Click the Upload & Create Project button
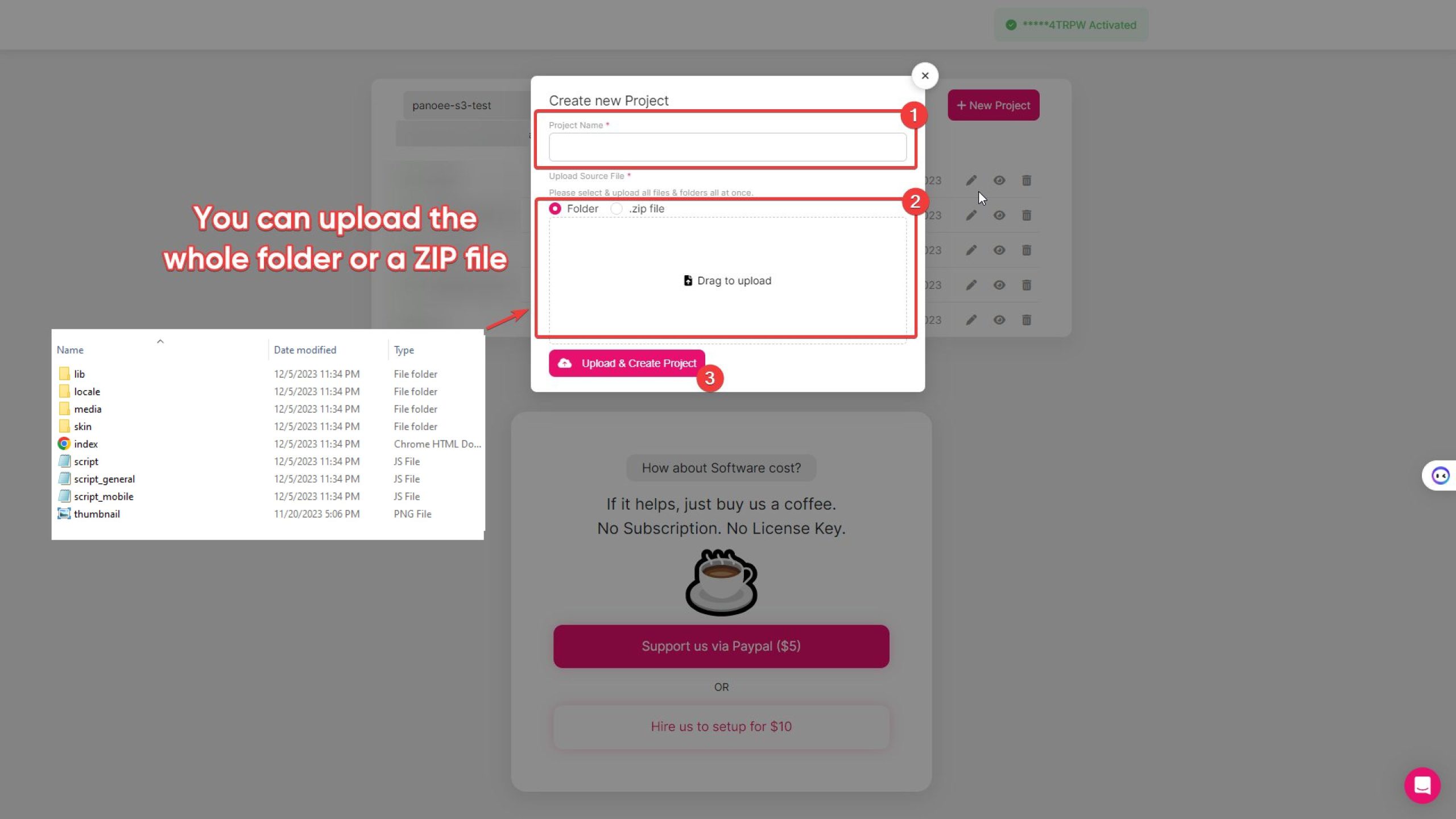The height and width of the screenshot is (819, 1456). click(x=627, y=363)
